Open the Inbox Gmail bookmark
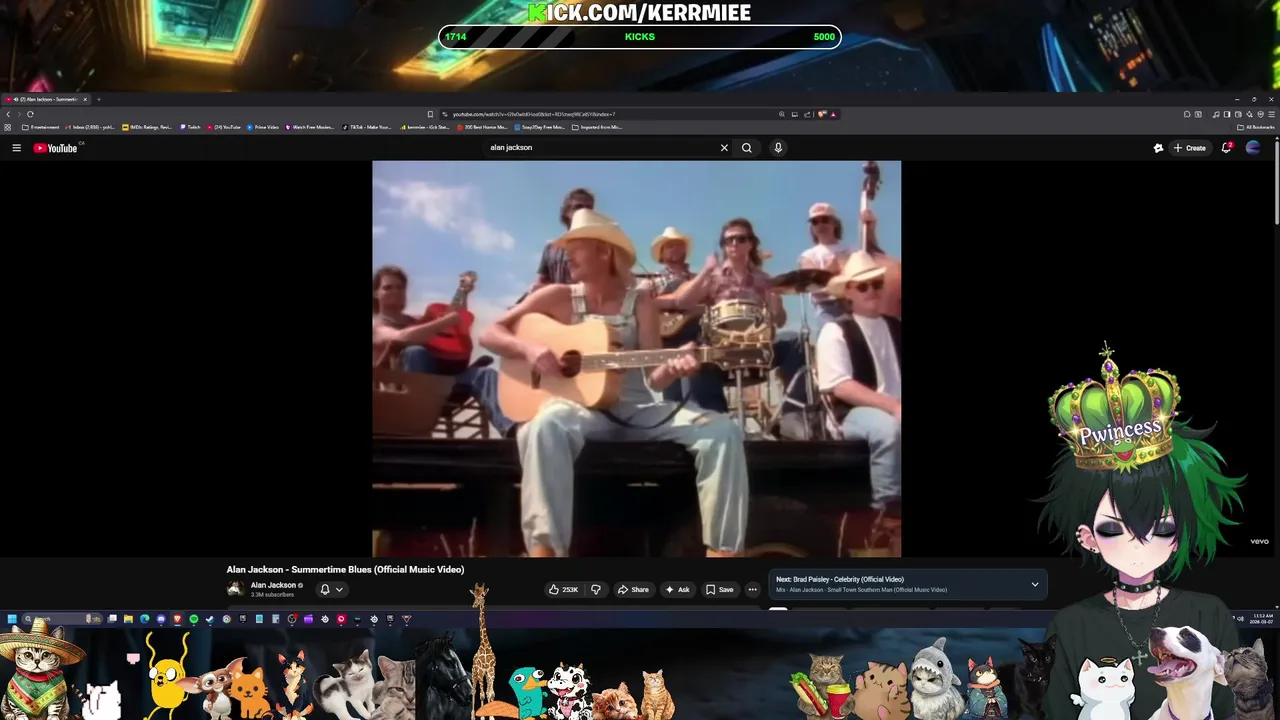The image size is (1280, 720). tap(92, 127)
